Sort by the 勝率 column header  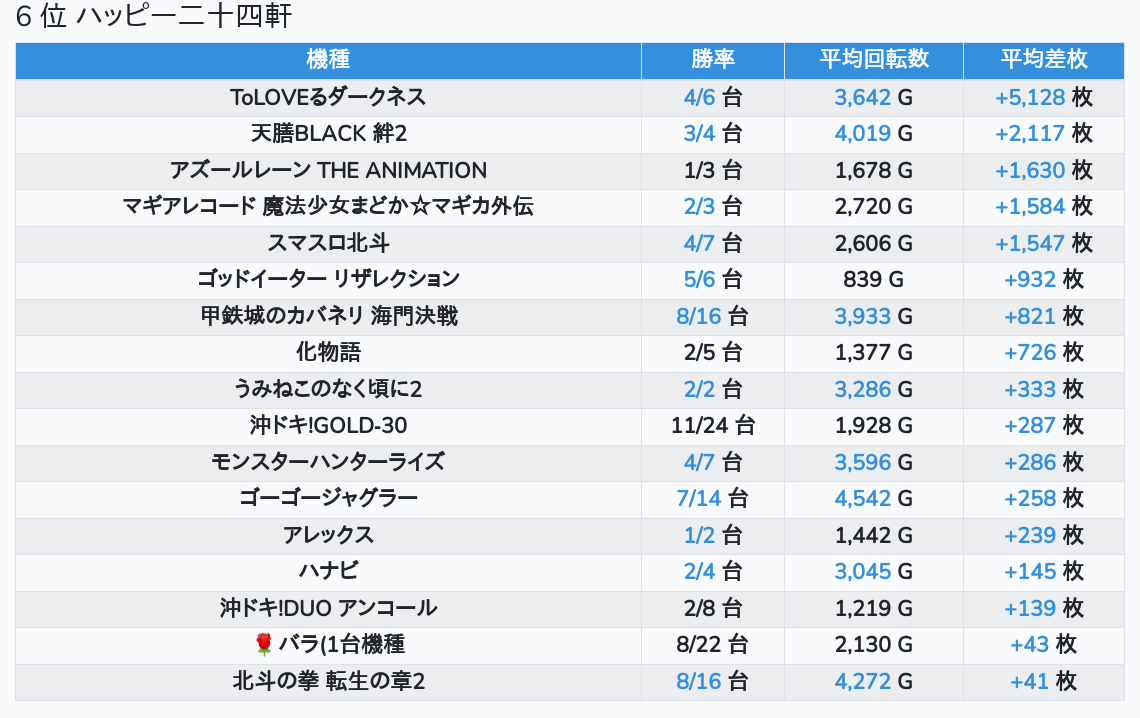point(713,60)
